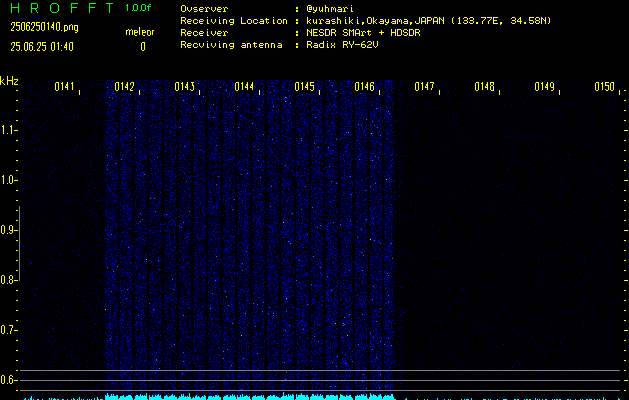Click frequency label 0.6
This screenshot has height=400, width=629.
(7, 380)
